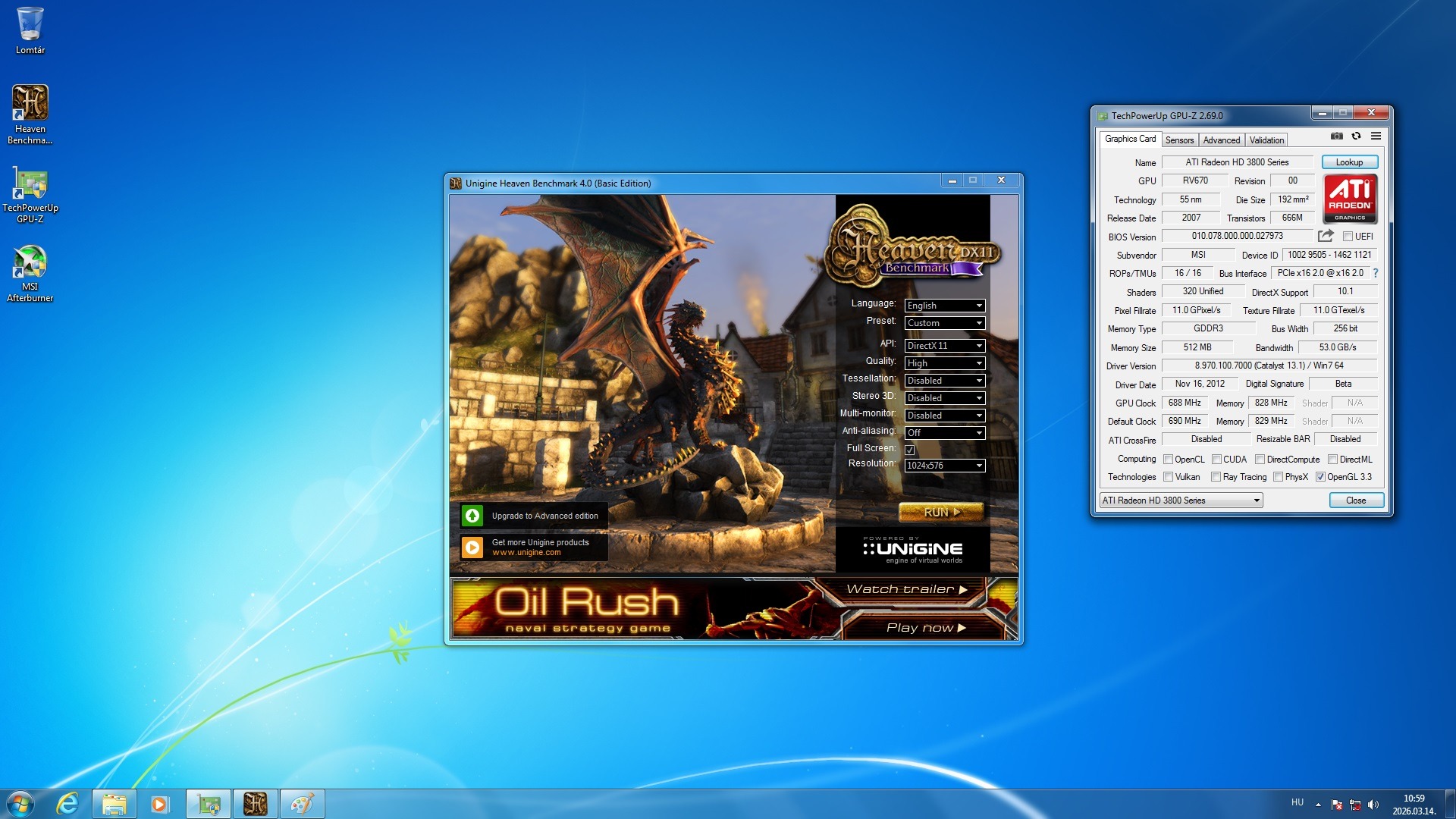The height and width of the screenshot is (819, 1456).
Task: Click the Bus Interface question mark
Action: click(1375, 273)
